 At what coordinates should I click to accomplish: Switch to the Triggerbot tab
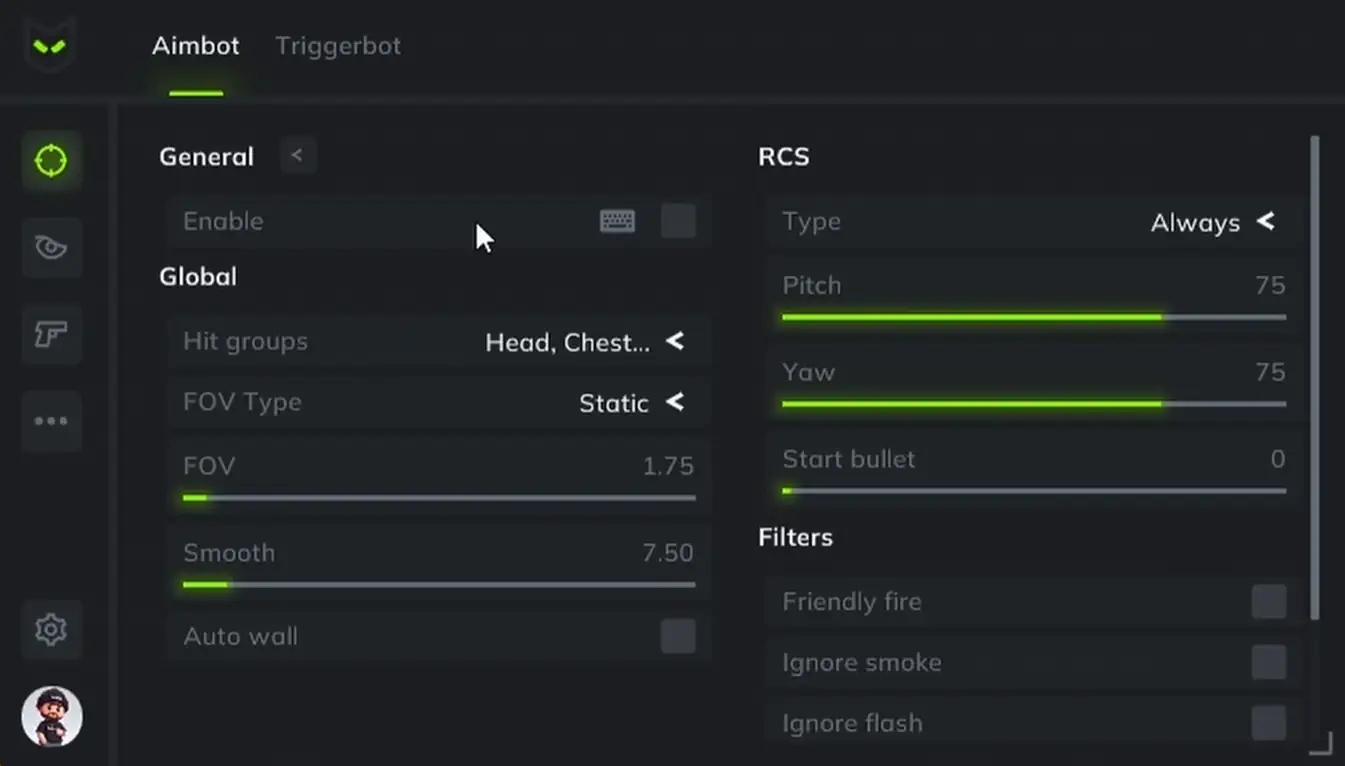(338, 46)
